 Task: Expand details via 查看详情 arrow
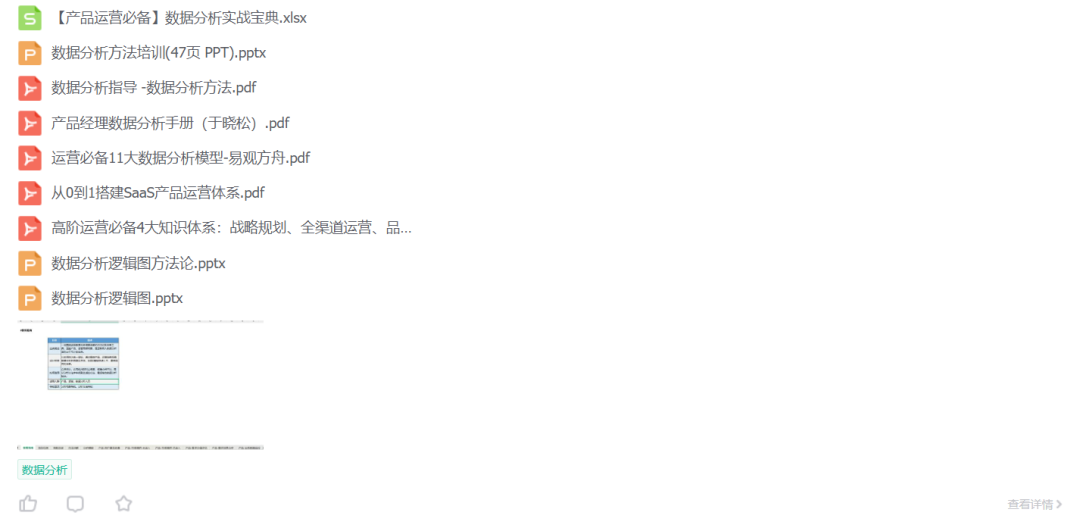pos(1035,505)
